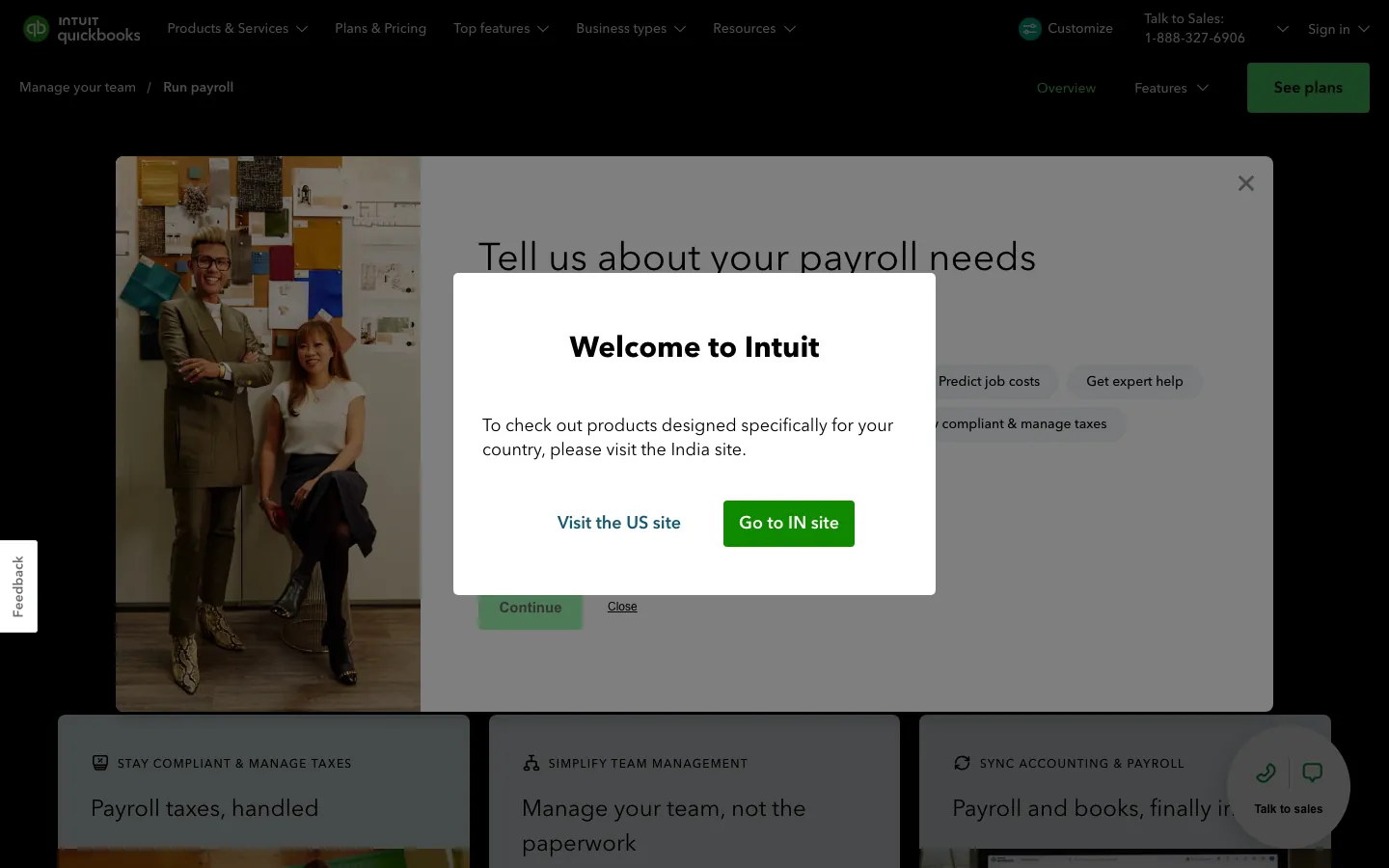Select the Get expert help option
Viewport: 1389px width, 868px height.
[1134, 381]
